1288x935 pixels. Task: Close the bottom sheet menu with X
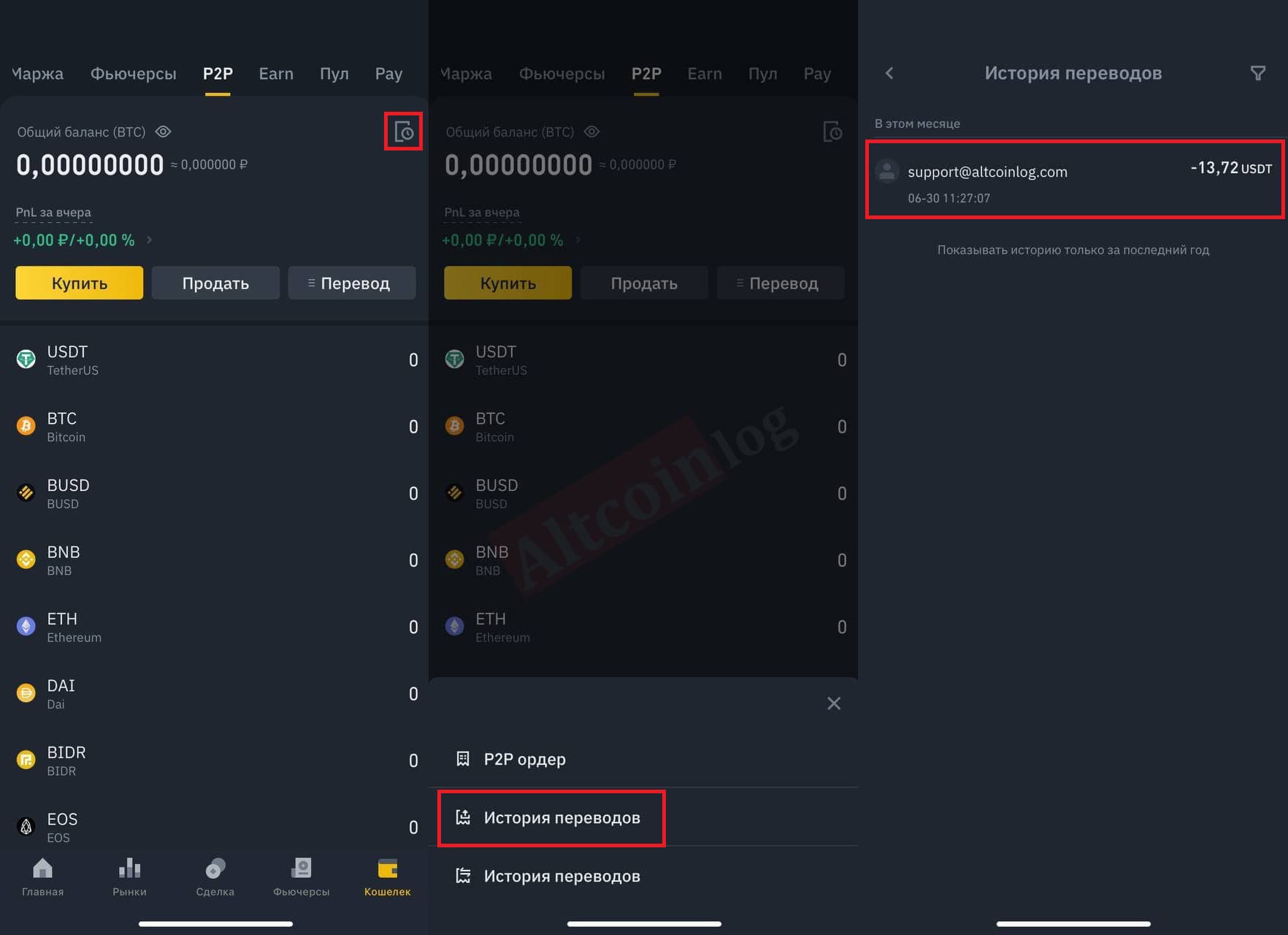tap(834, 703)
